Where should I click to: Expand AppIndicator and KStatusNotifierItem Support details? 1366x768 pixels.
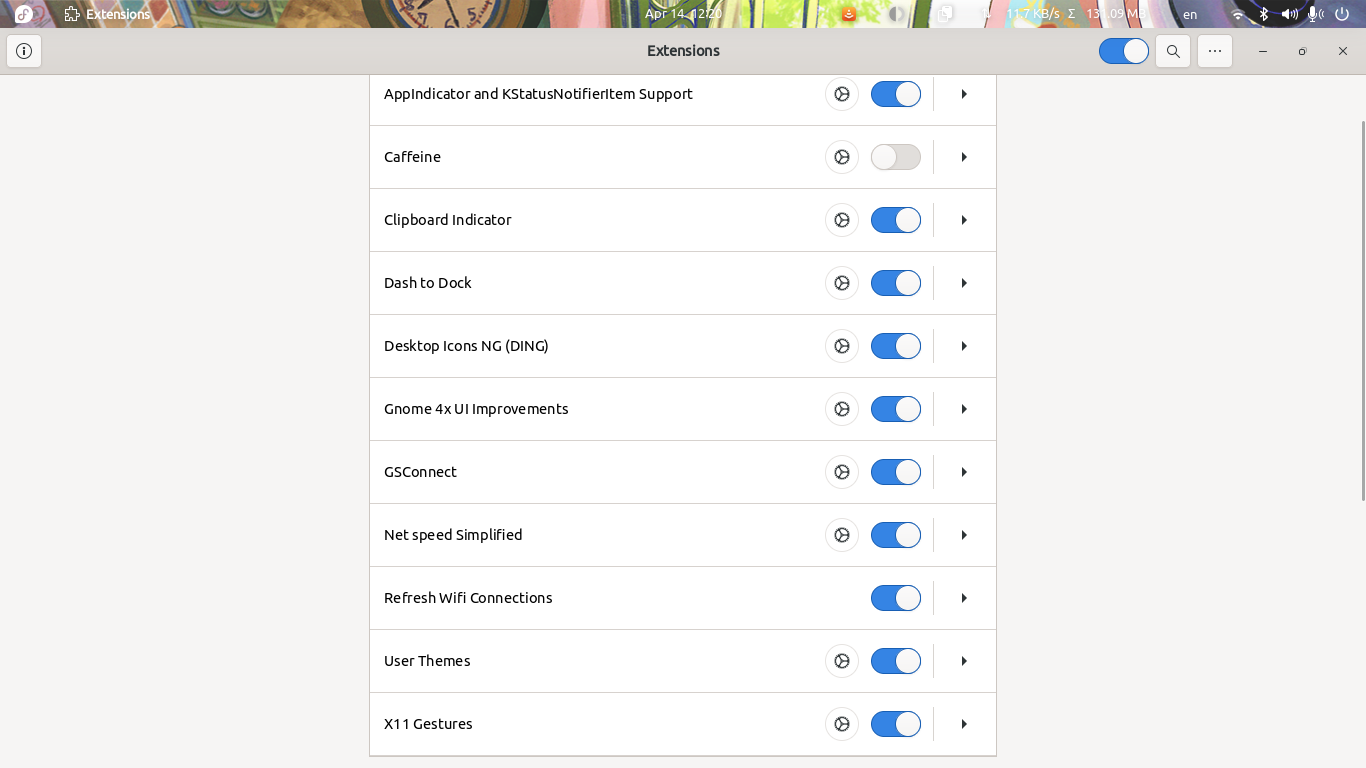[x=963, y=94]
